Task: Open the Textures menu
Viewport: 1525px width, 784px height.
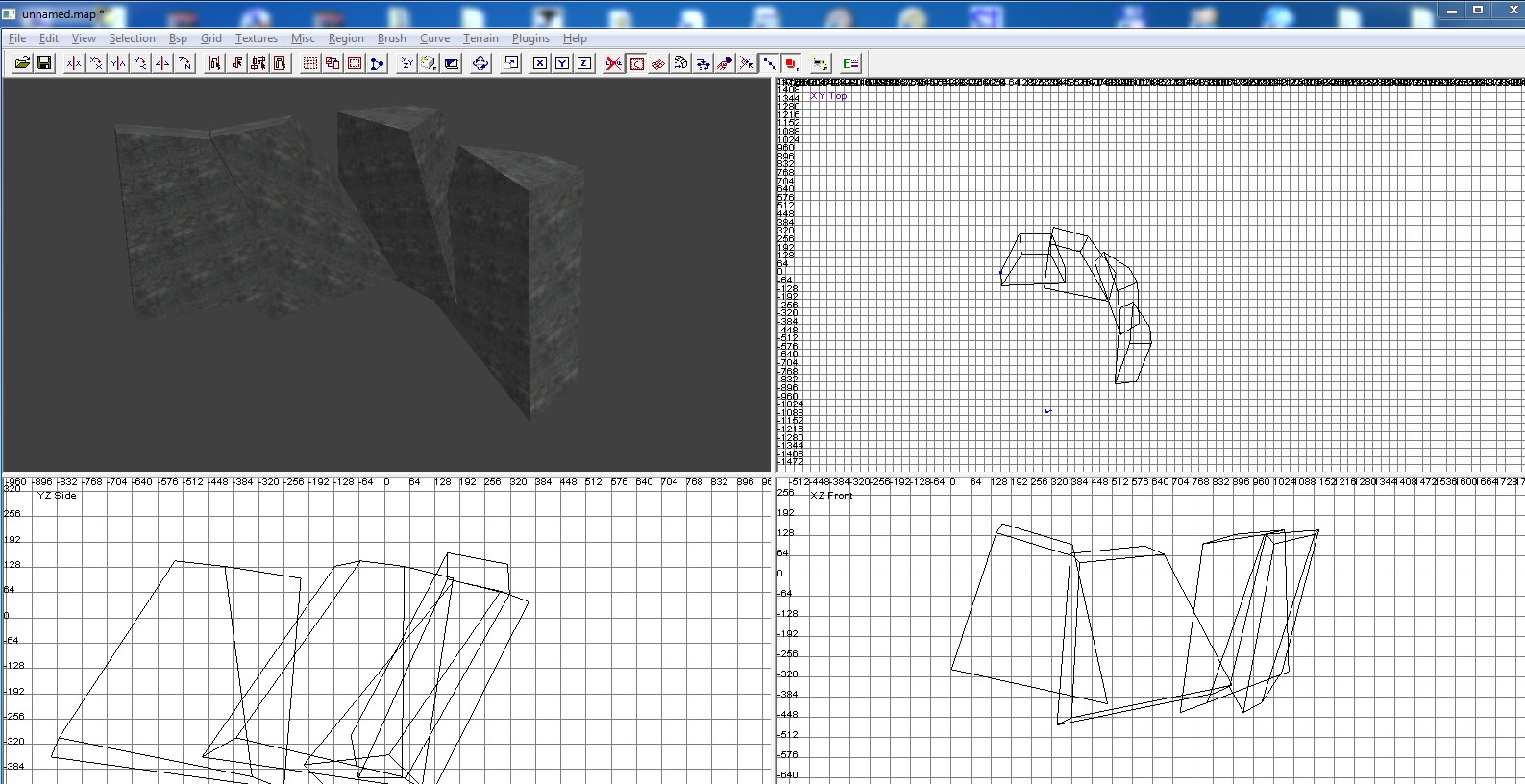Action: click(x=257, y=38)
